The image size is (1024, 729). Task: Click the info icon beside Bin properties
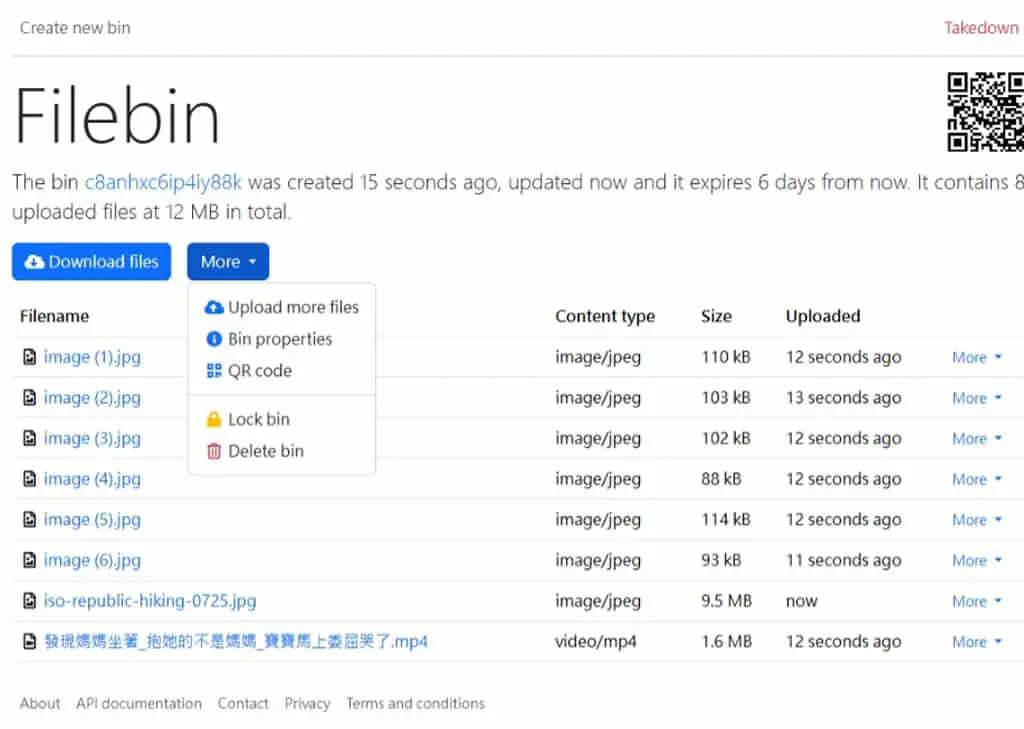tap(214, 339)
